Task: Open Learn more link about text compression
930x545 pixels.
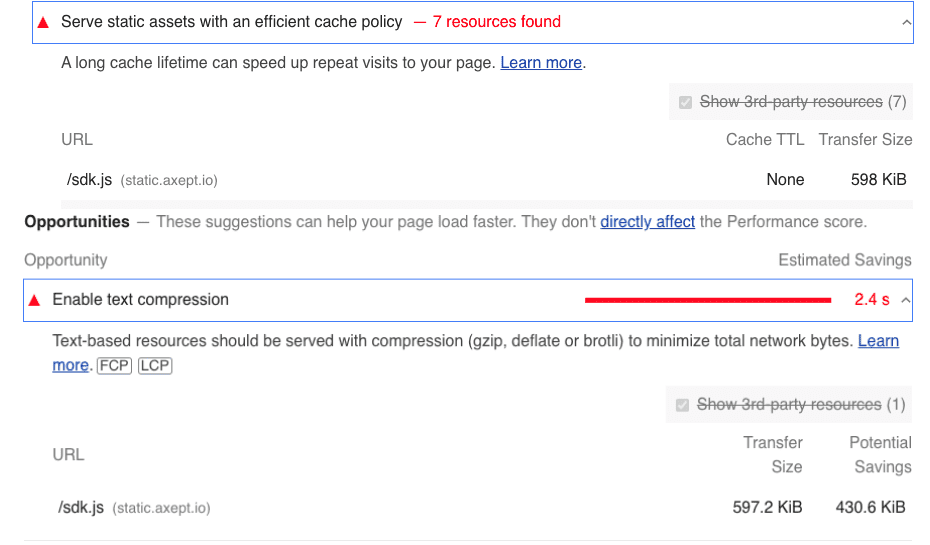Action: pyautogui.click(x=878, y=341)
